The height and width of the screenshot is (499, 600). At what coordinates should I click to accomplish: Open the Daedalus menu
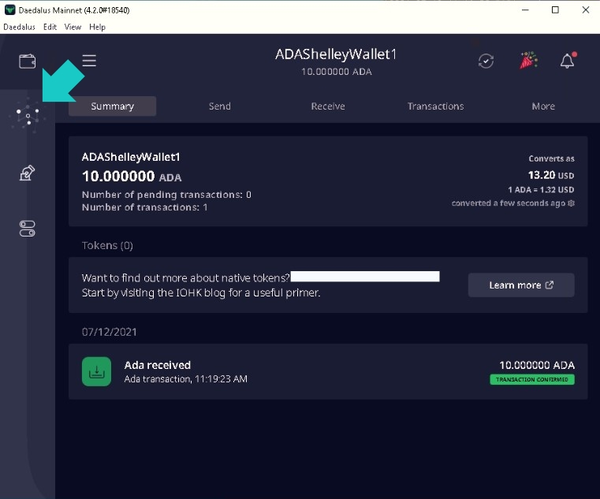[19, 27]
